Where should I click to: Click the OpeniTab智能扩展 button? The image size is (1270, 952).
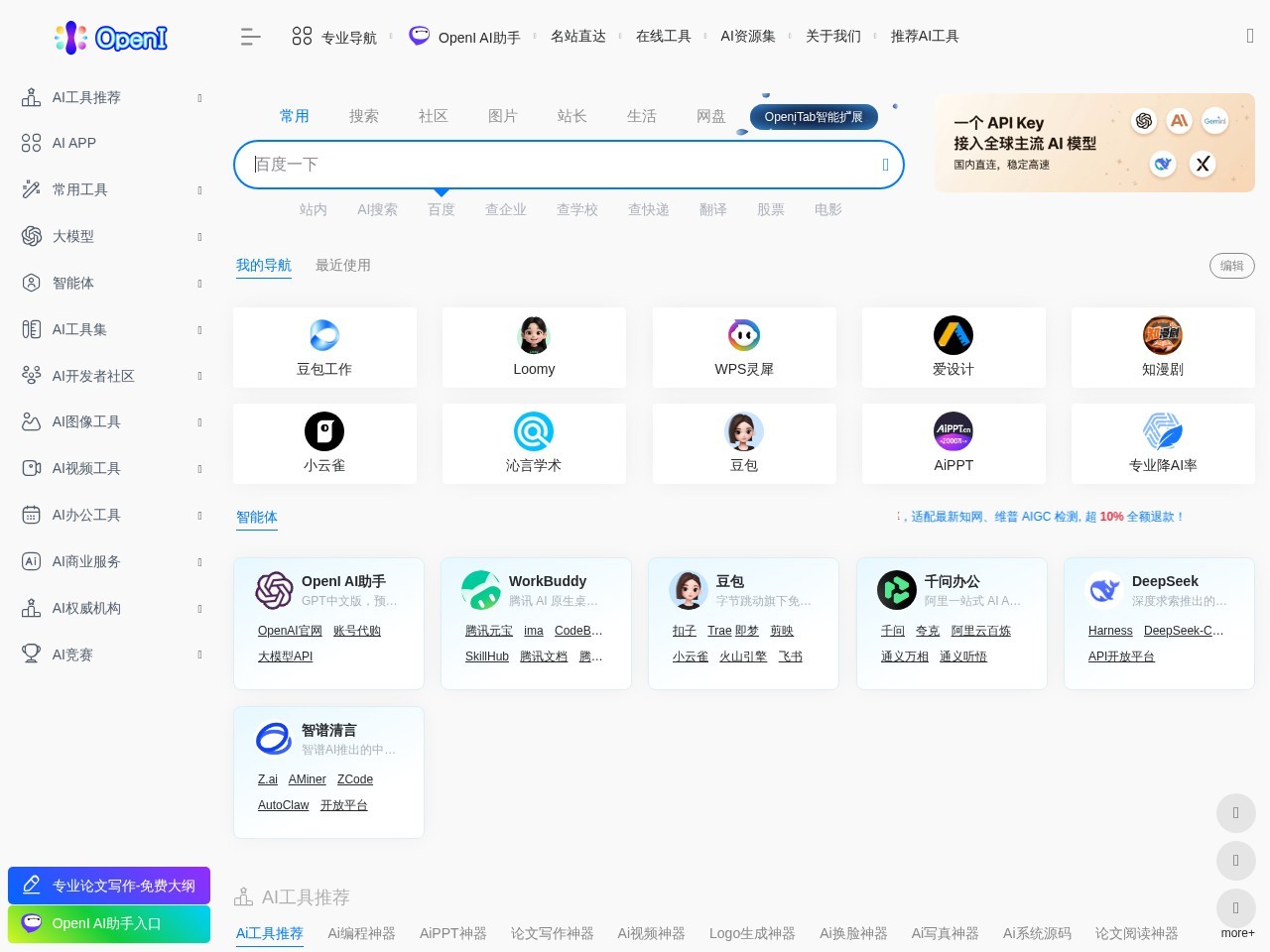(x=814, y=117)
